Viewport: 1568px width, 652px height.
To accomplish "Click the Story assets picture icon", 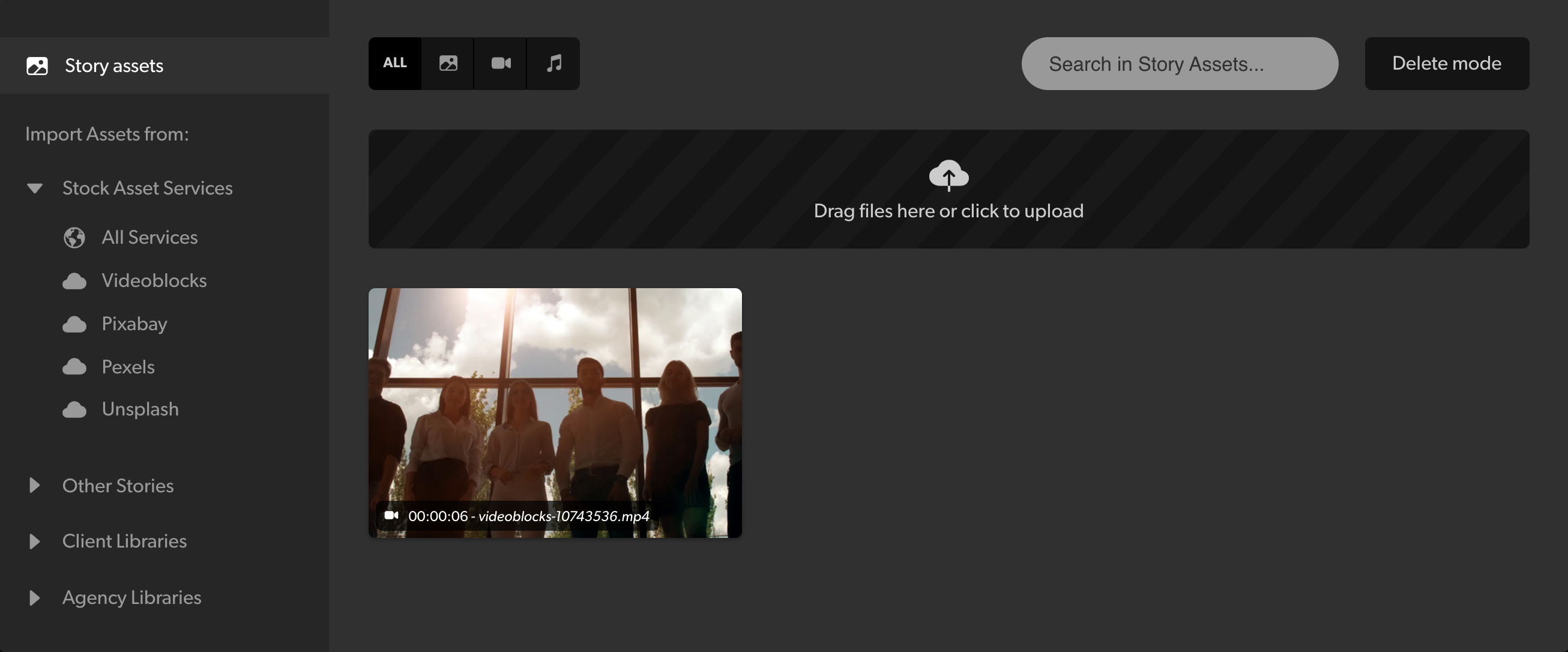I will pos(37,66).
